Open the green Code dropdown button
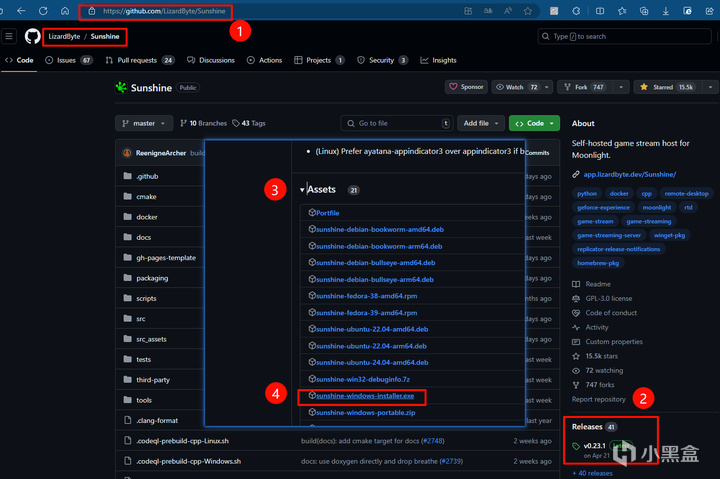 (534, 123)
